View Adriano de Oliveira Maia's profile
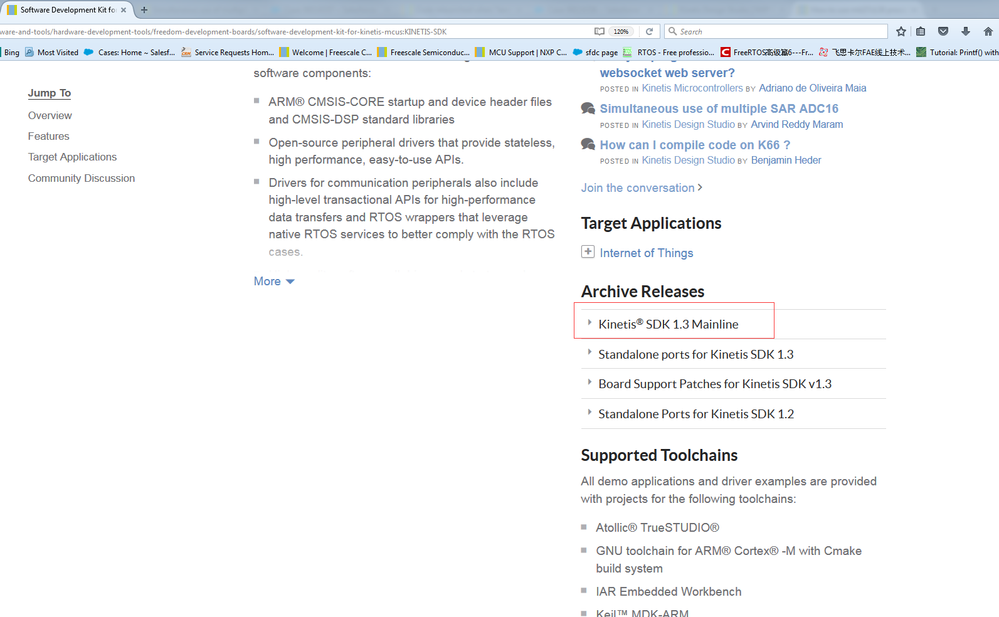 pyautogui.click(x=812, y=88)
